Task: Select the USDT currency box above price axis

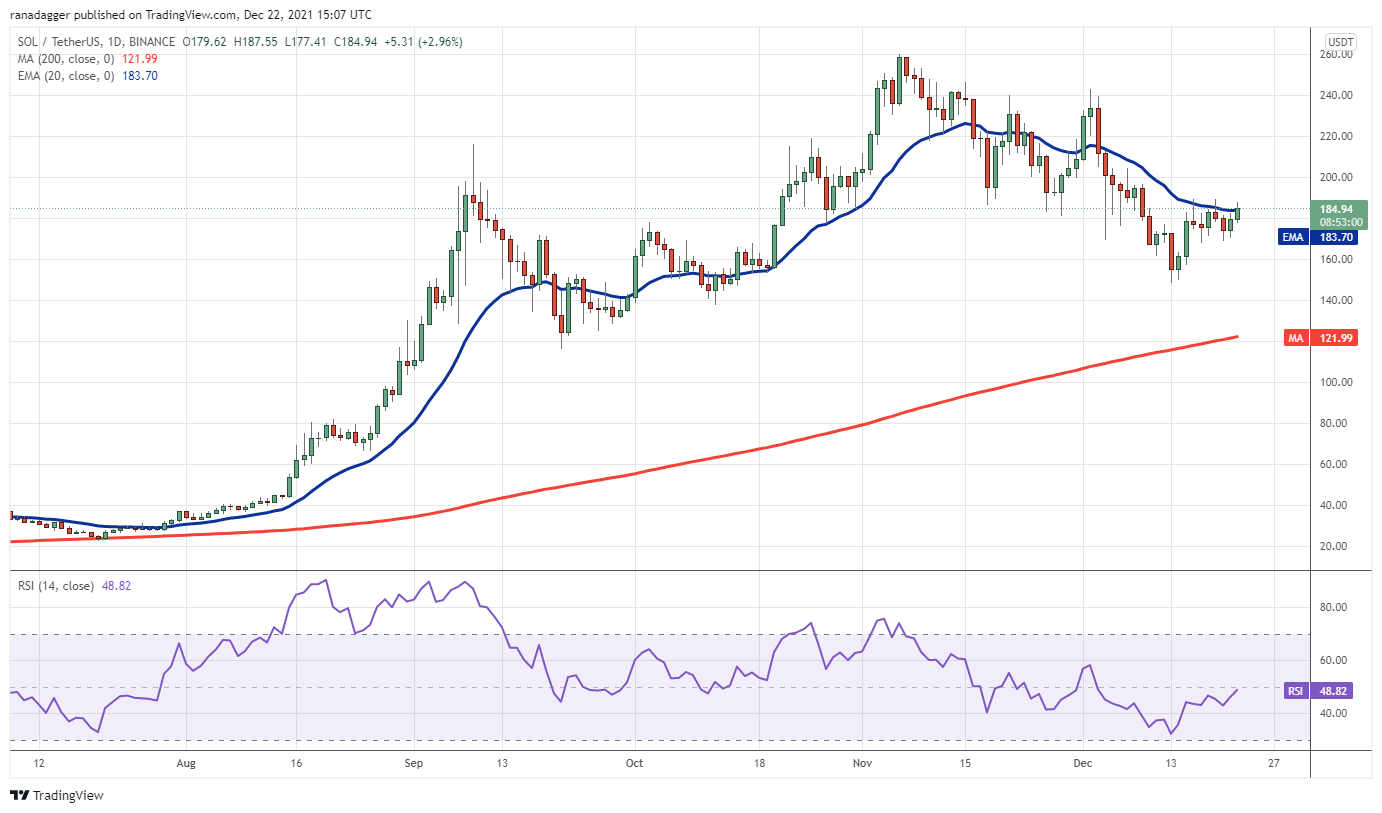Action: [1339, 42]
